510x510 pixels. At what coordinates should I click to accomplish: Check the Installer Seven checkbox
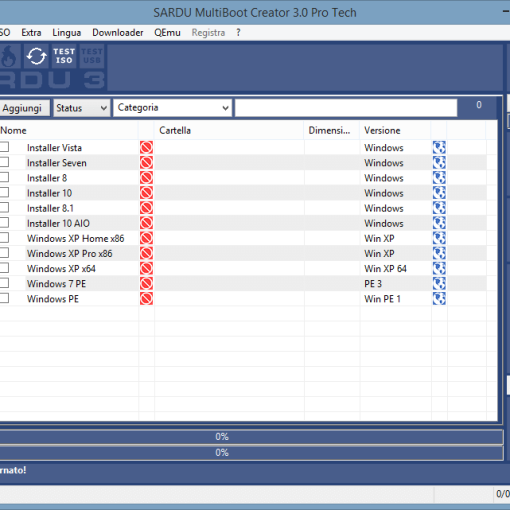coord(4,162)
